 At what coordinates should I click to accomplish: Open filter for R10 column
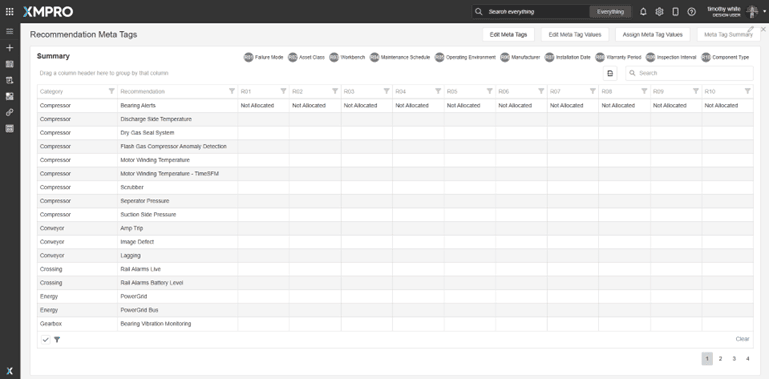click(x=747, y=91)
